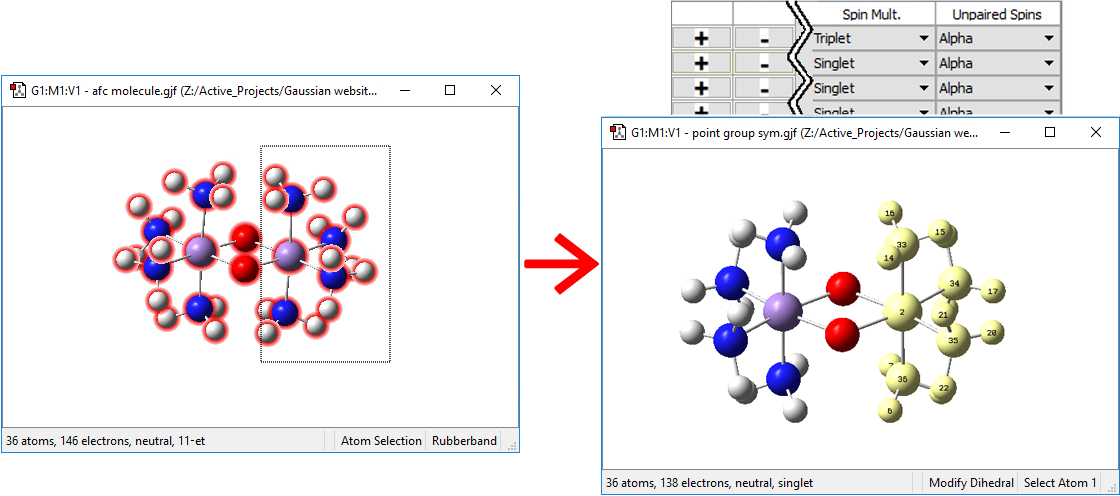Click the minus button in the second Singlet row
Image resolution: width=1120 pixels, height=496 pixels.
763,88
